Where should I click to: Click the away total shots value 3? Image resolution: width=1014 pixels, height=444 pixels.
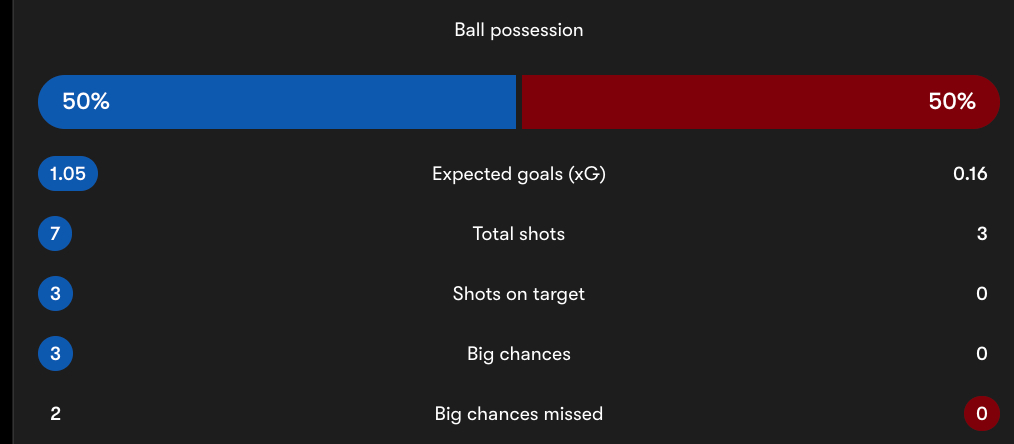click(981, 234)
